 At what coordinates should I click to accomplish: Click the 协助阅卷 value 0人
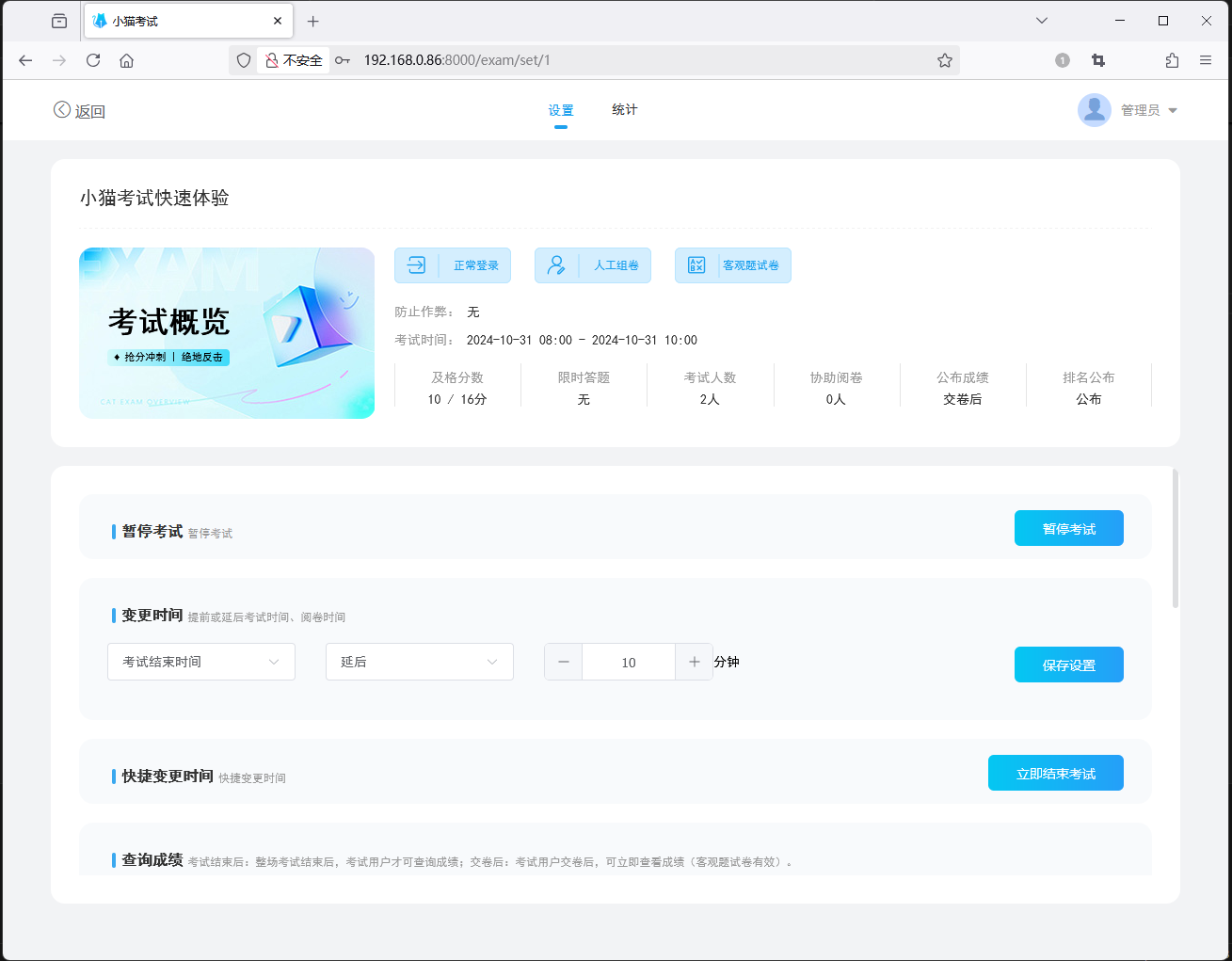pyautogui.click(x=836, y=399)
